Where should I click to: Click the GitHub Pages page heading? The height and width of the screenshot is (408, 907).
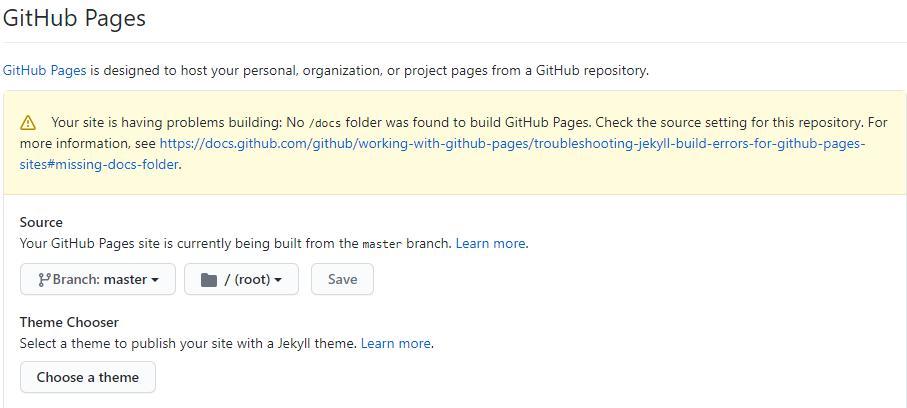click(74, 18)
